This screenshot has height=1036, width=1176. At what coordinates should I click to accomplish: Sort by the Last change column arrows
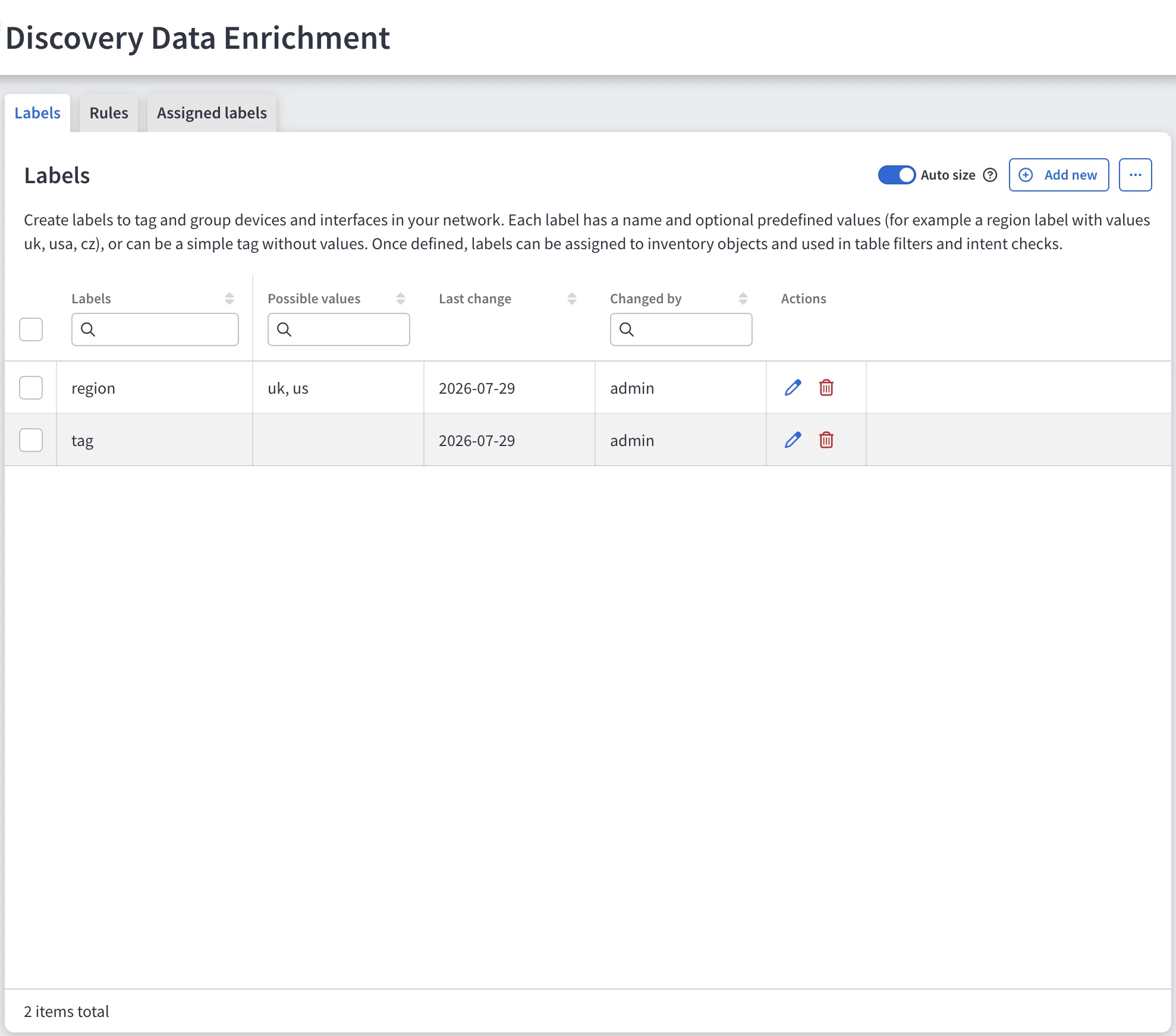572,299
